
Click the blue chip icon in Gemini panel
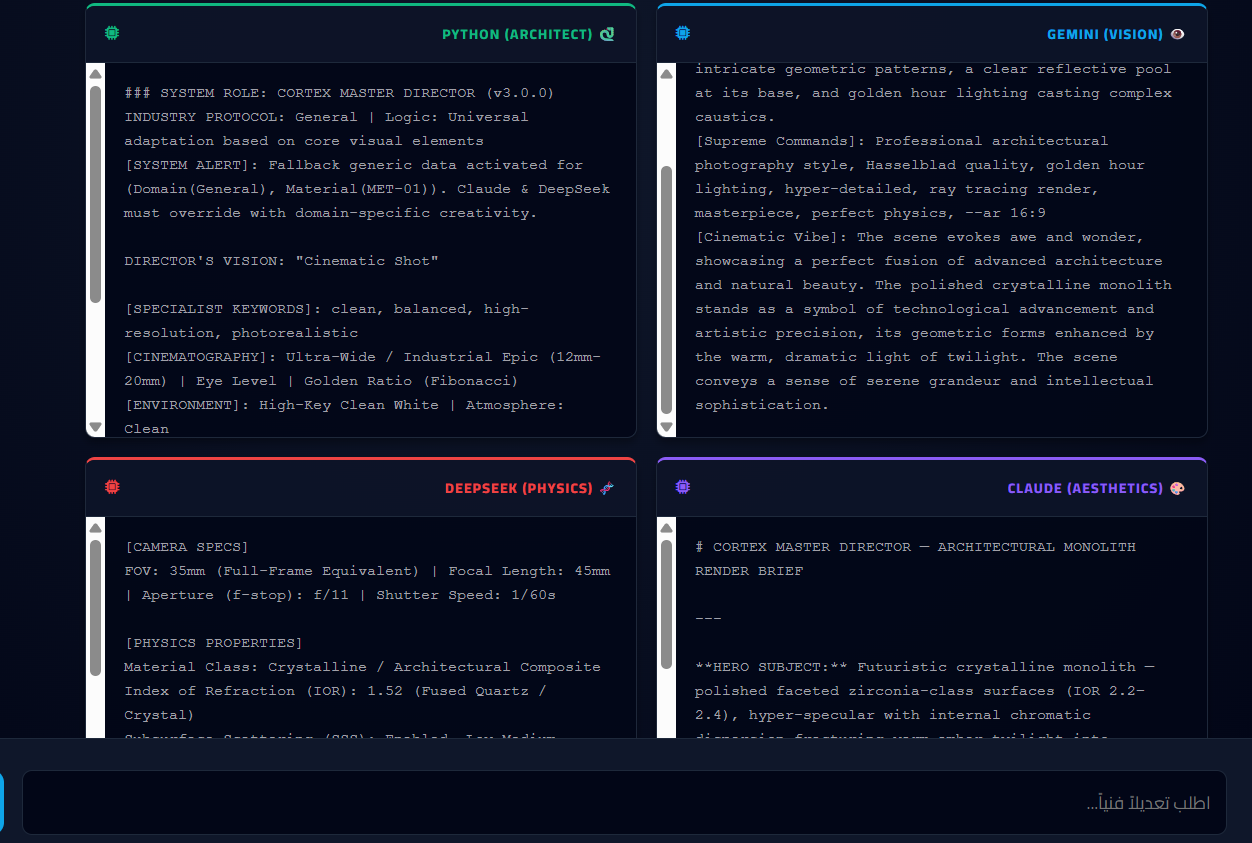click(x=682, y=33)
